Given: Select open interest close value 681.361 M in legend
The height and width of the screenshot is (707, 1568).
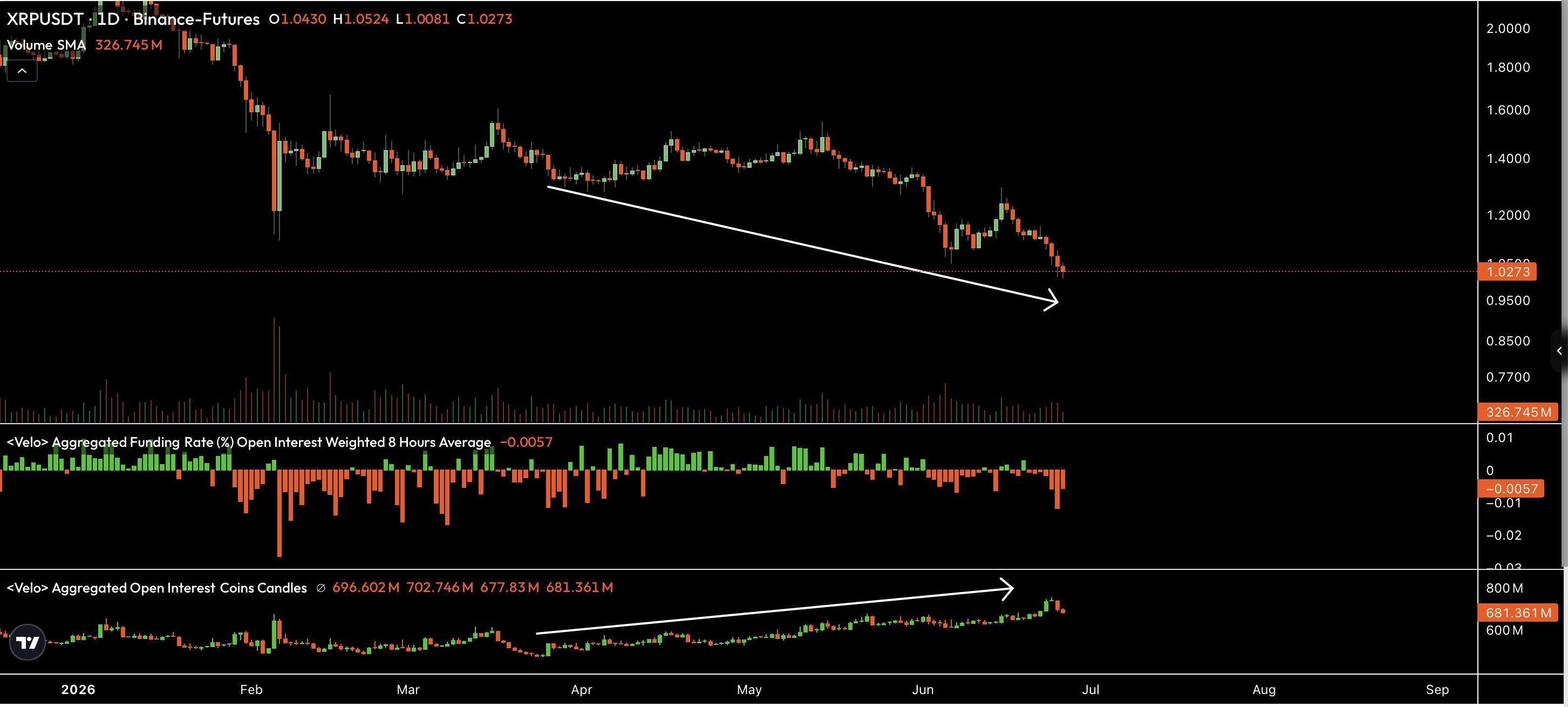Looking at the screenshot, I should [580, 588].
